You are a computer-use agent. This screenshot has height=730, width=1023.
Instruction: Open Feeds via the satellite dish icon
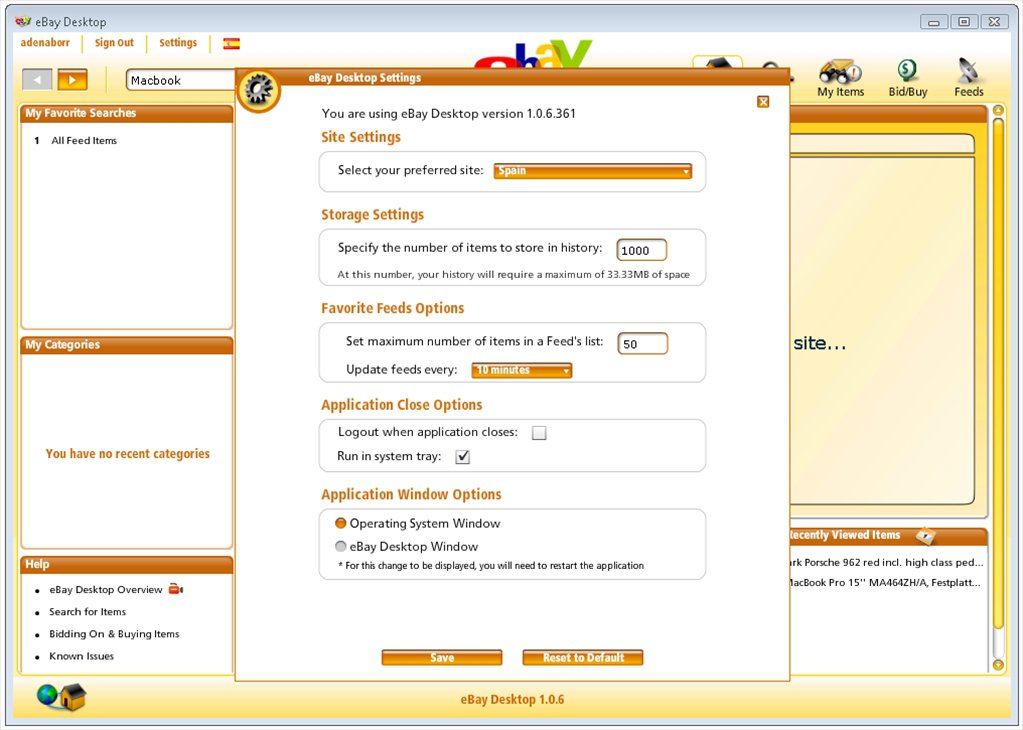click(967, 72)
